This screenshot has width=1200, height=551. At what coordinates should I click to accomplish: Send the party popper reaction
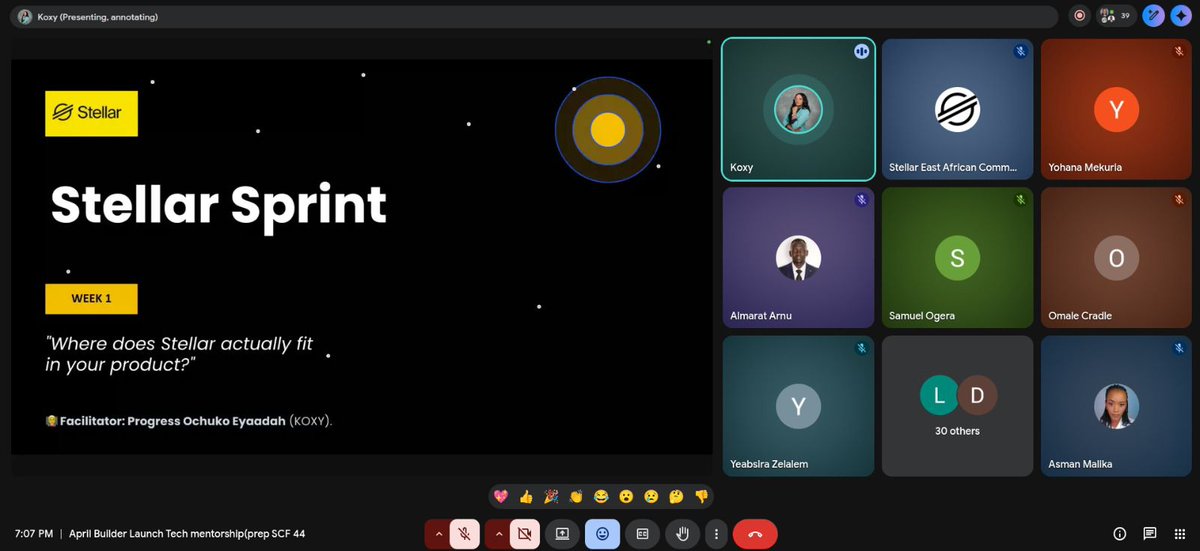[551, 496]
